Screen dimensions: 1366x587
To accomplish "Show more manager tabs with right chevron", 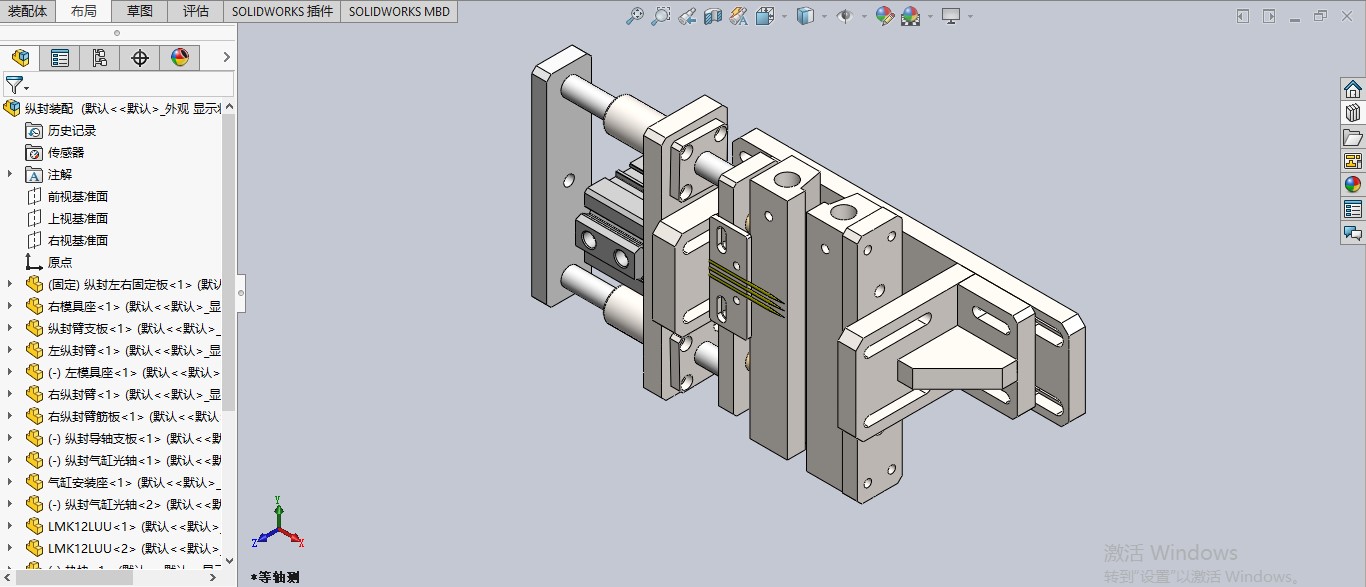I will 226,57.
